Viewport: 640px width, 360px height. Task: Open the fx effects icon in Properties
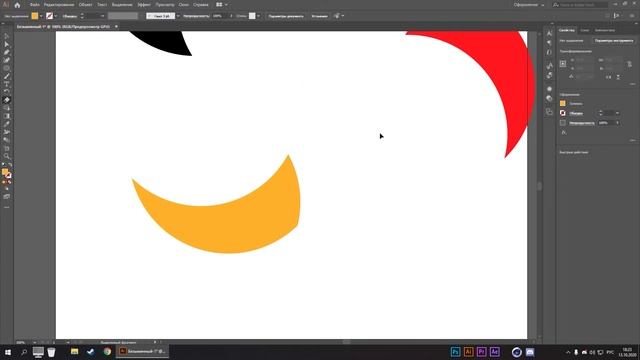point(564,133)
